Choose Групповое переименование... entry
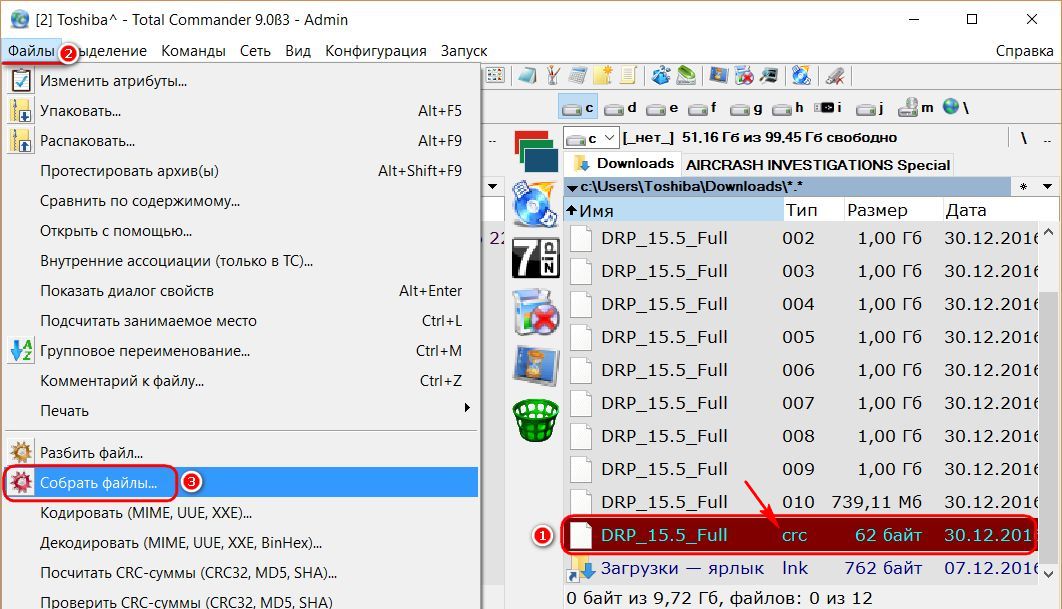 point(241,351)
